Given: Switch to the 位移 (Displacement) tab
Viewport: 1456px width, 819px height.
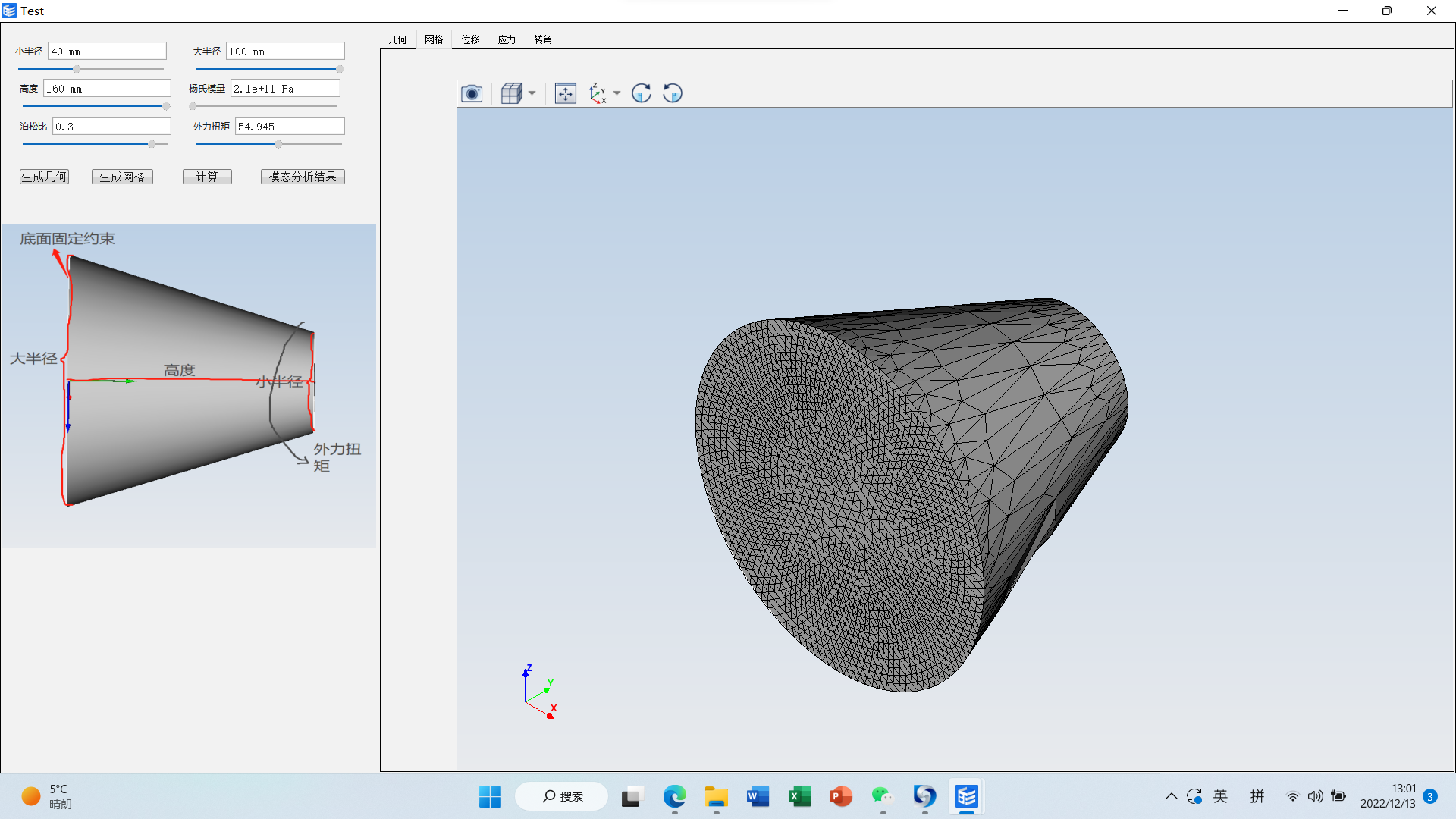Looking at the screenshot, I should point(470,39).
